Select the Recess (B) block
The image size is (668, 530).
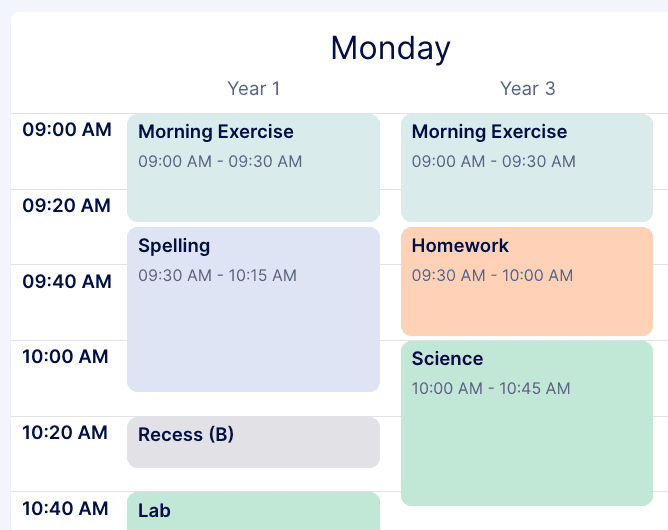pyautogui.click(x=253, y=442)
